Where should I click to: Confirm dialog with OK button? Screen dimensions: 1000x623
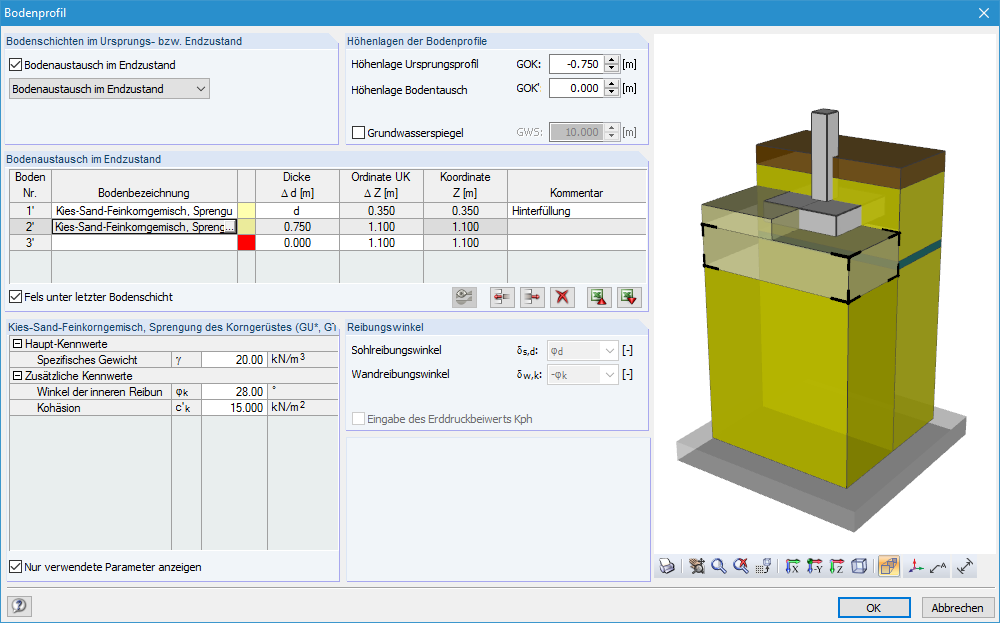coord(874,607)
